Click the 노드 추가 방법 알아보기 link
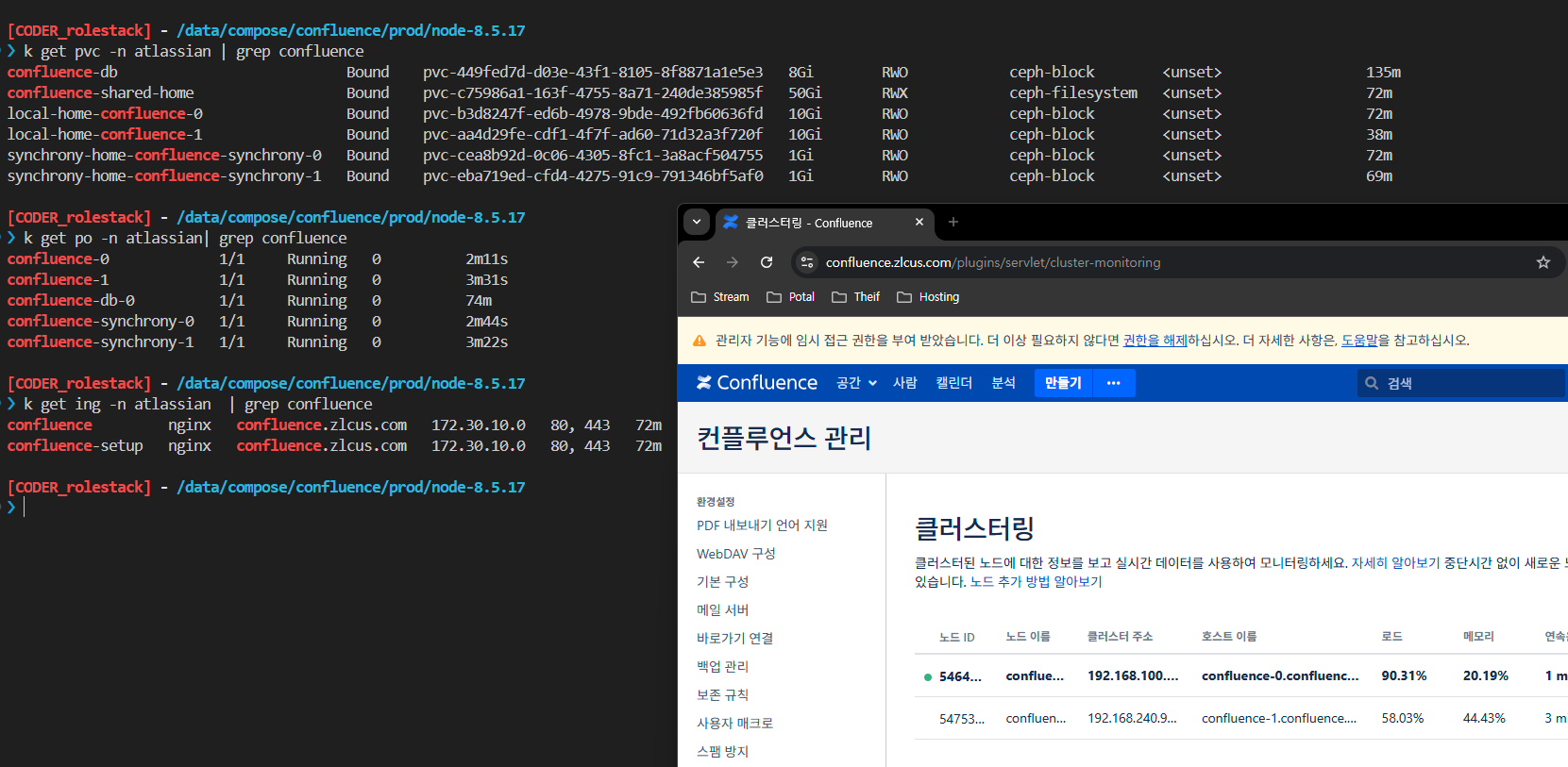 [x=1036, y=582]
